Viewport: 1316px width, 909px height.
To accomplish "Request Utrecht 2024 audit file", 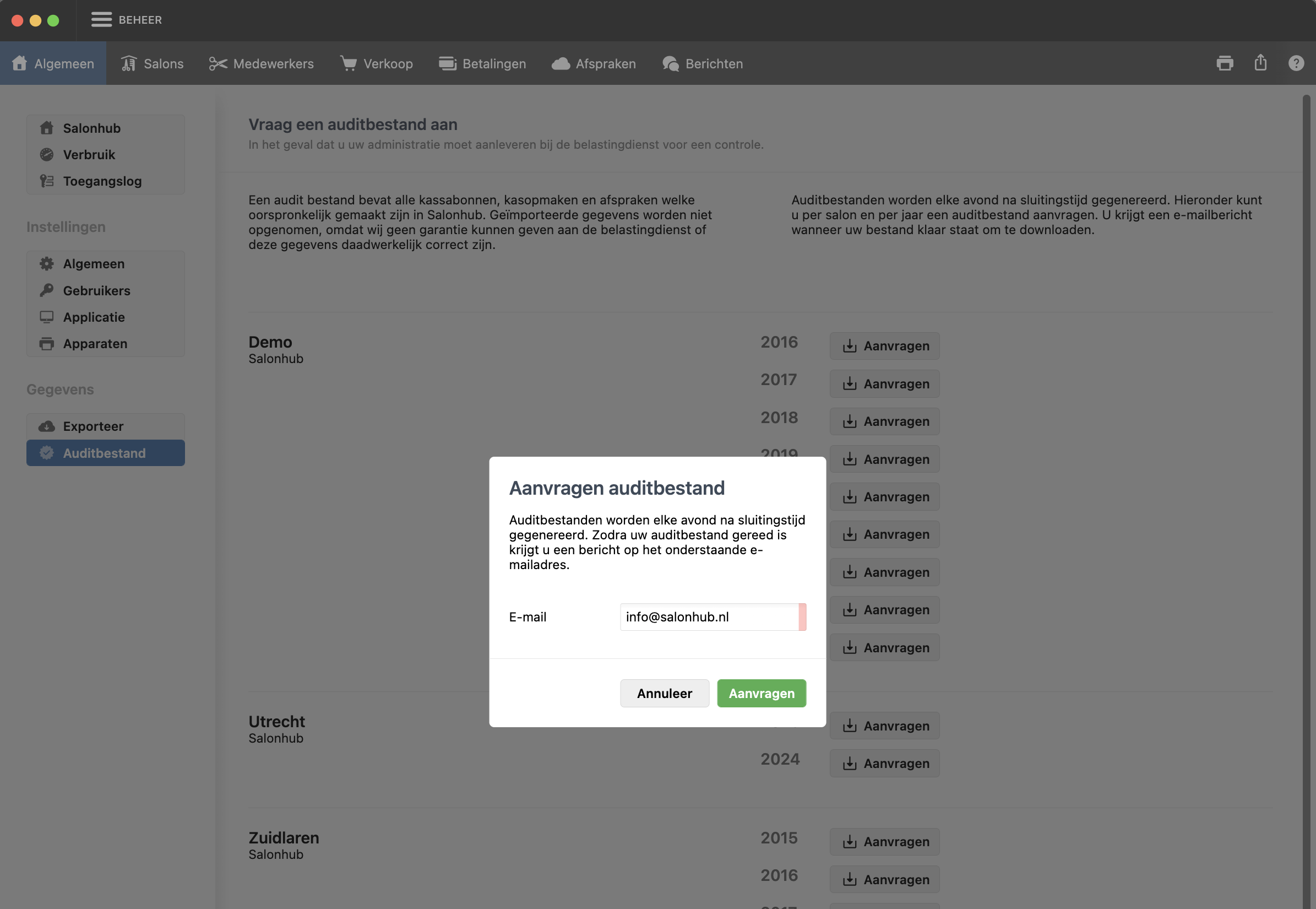I will tap(884, 763).
